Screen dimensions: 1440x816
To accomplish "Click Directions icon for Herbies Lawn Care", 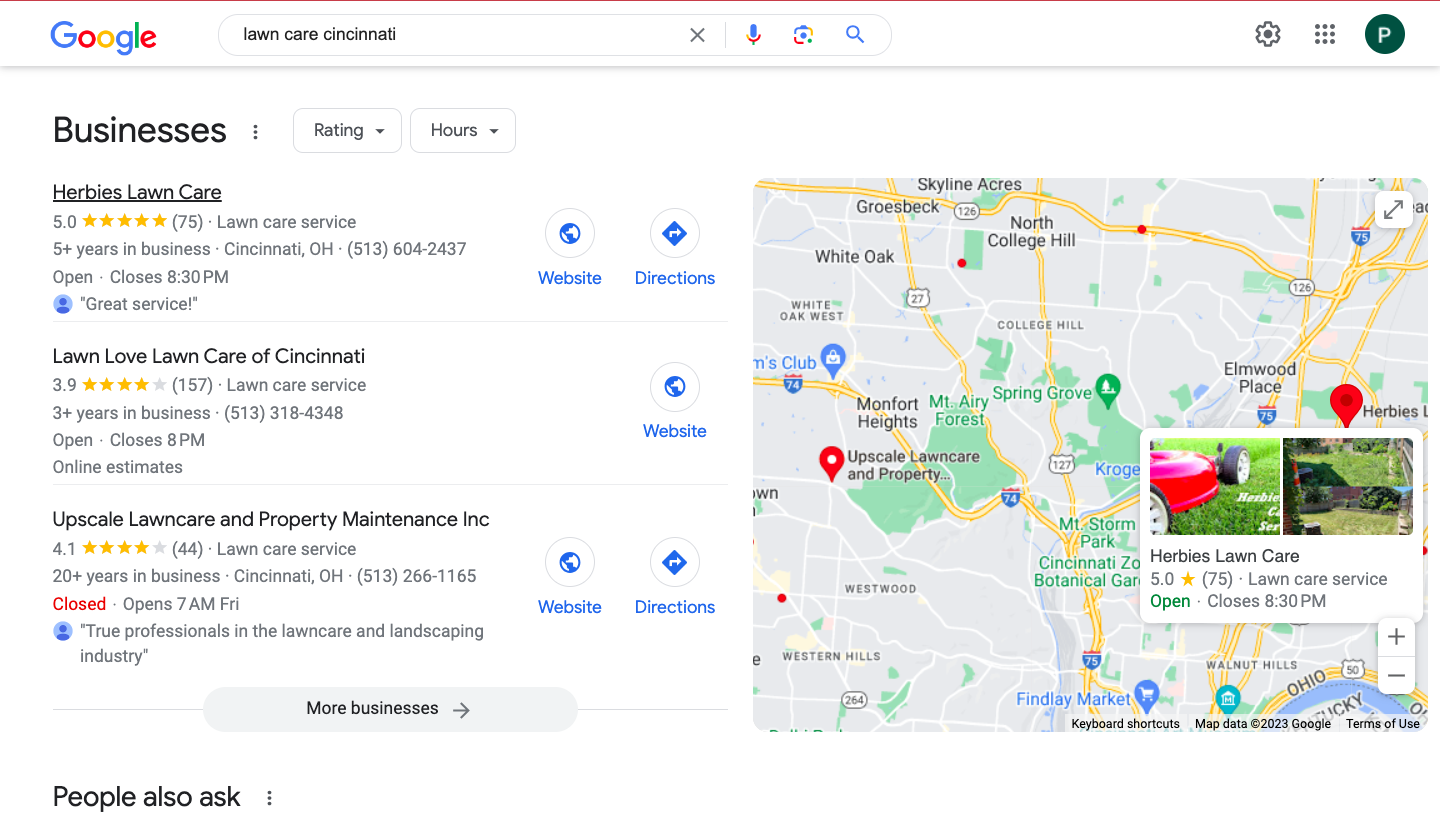I will (x=675, y=234).
